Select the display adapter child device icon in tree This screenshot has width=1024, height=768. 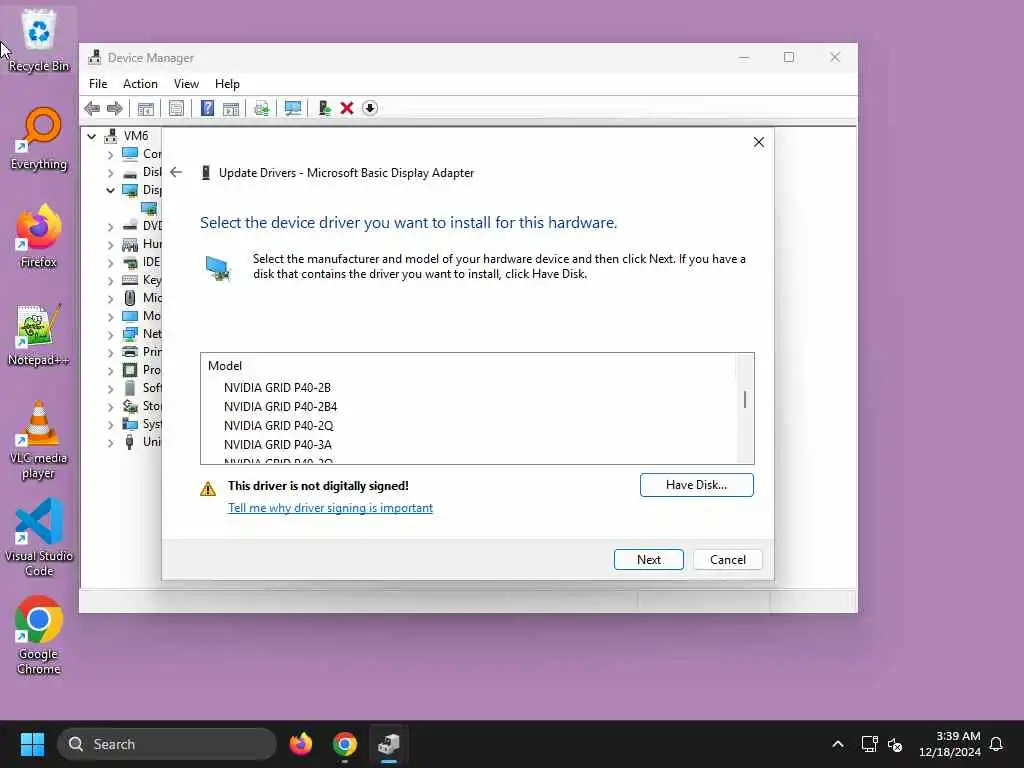pyautogui.click(x=150, y=208)
